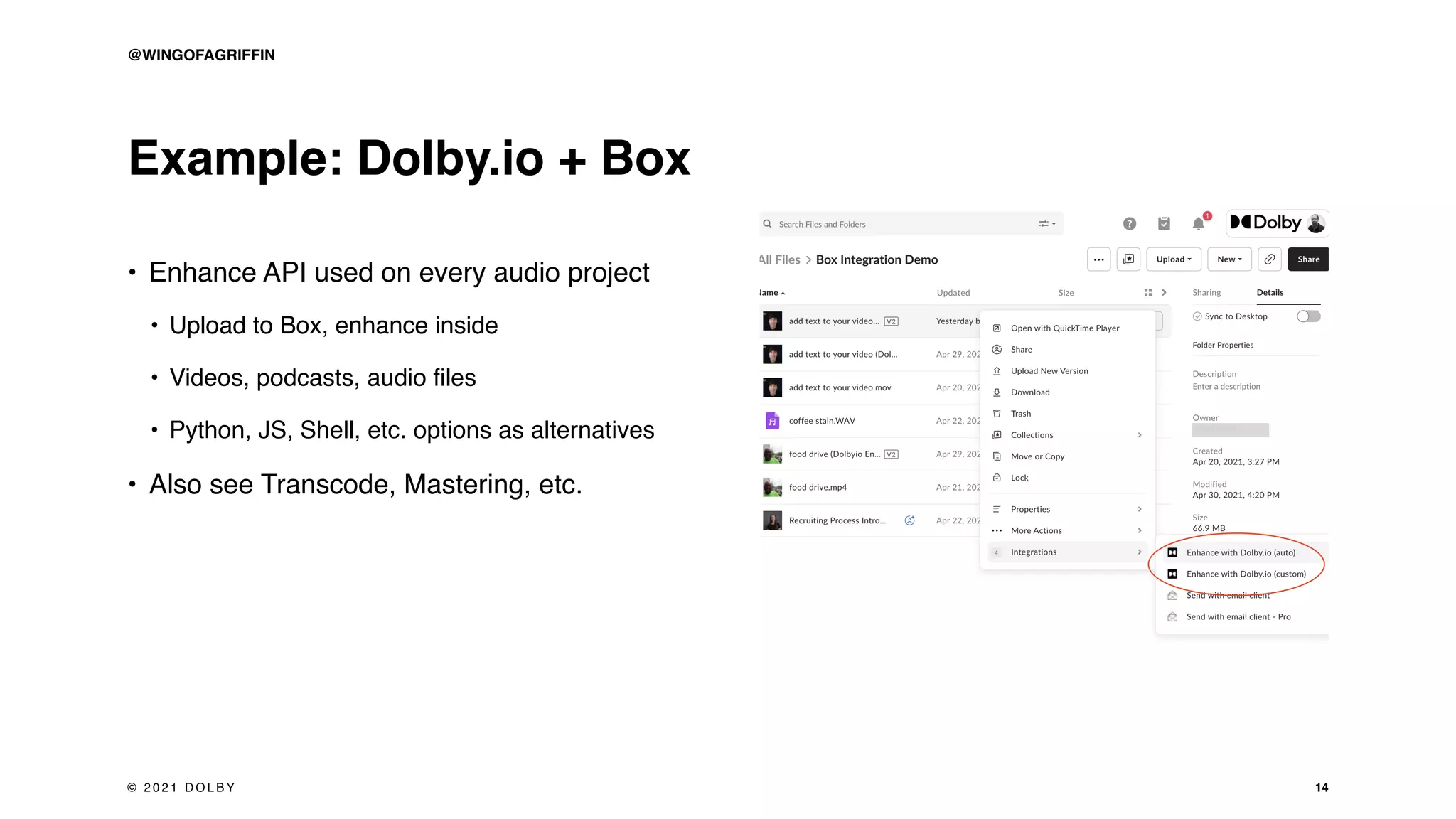This screenshot has width=1456, height=819.
Task: Open the folder ellipsis options button
Action: point(1098,259)
